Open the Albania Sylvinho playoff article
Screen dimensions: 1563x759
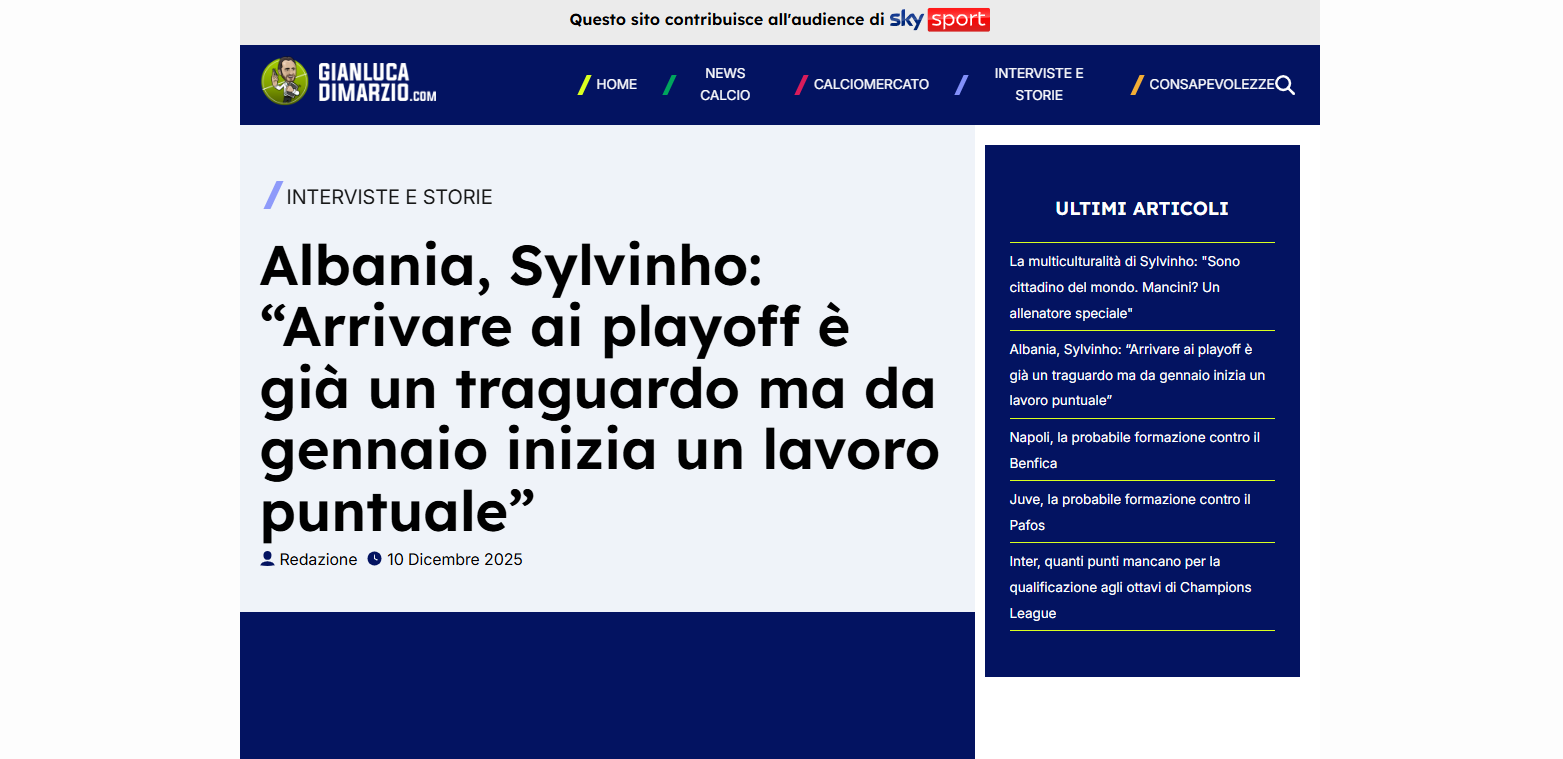pos(1136,375)
